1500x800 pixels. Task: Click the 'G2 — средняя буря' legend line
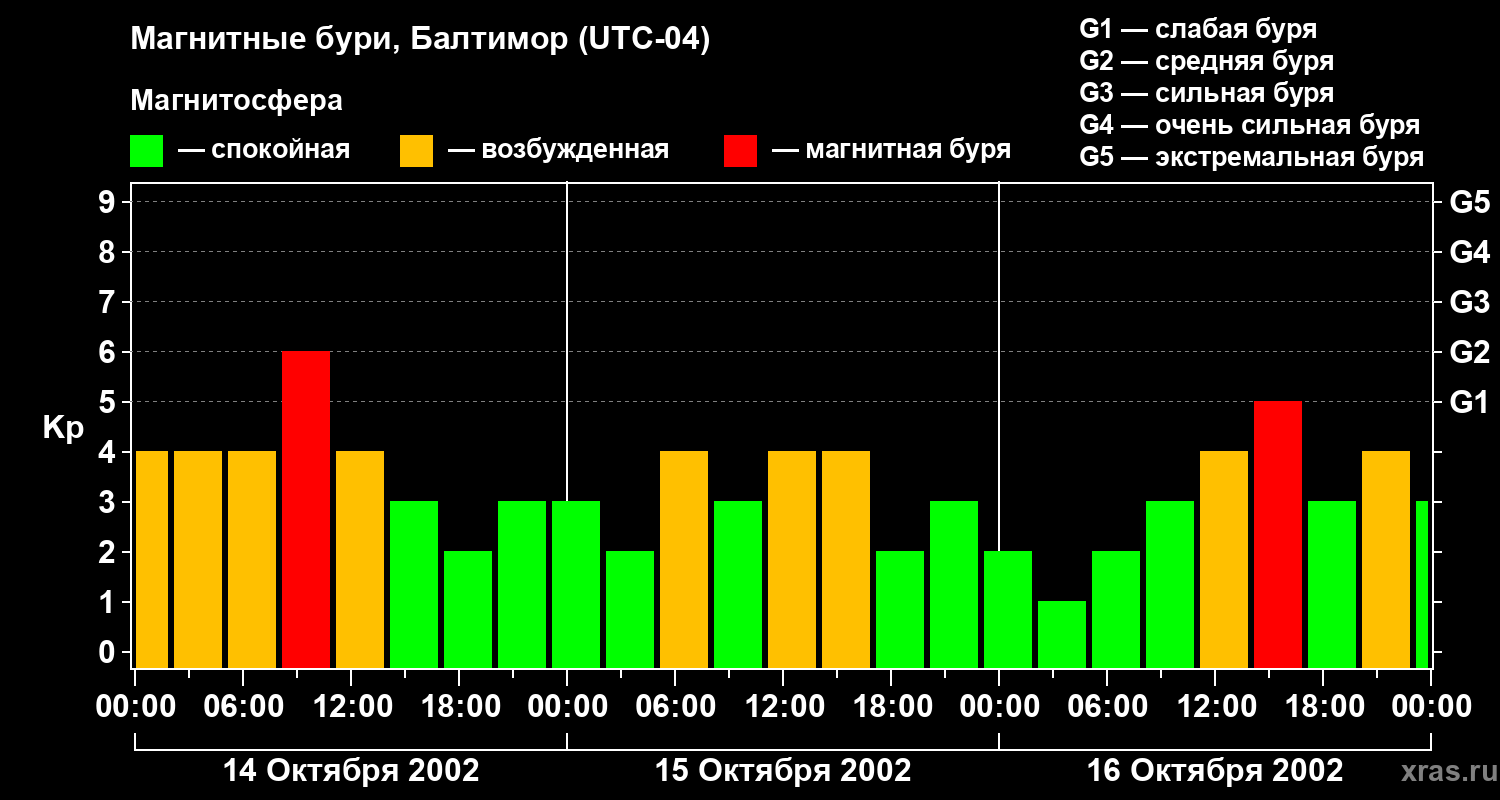tap(1206, 61)
